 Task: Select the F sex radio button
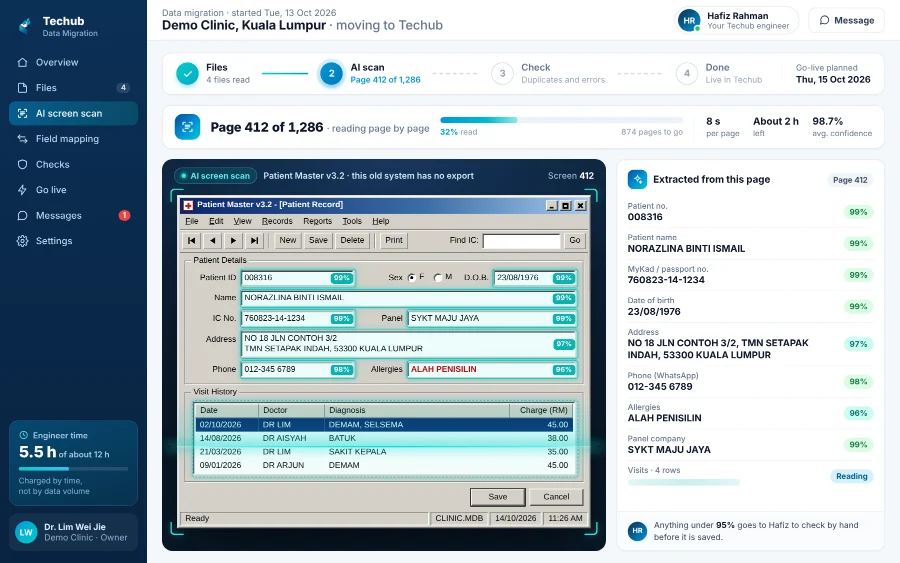[412, 278]
